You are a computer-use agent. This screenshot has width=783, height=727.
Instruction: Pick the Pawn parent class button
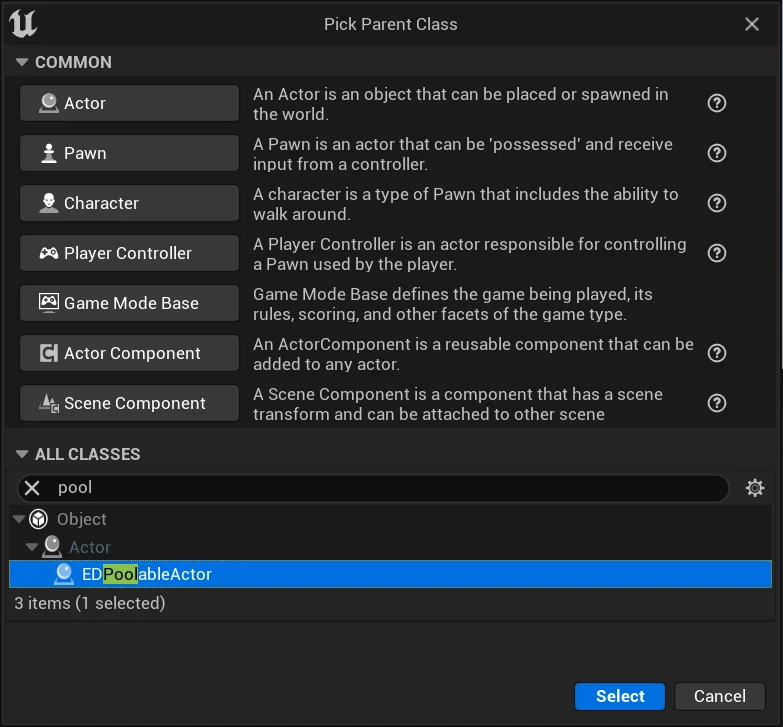point(129,153)
